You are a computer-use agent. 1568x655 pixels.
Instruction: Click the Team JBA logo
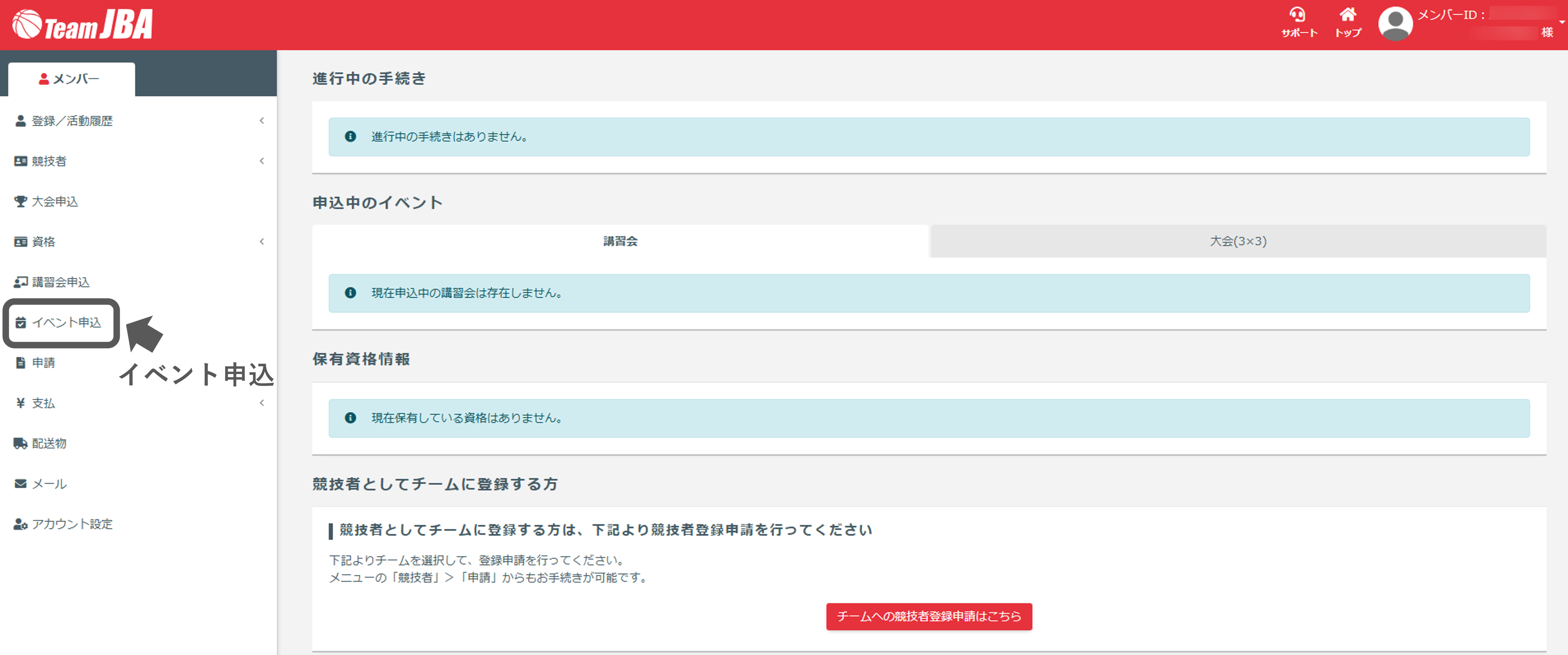(82, 25)
